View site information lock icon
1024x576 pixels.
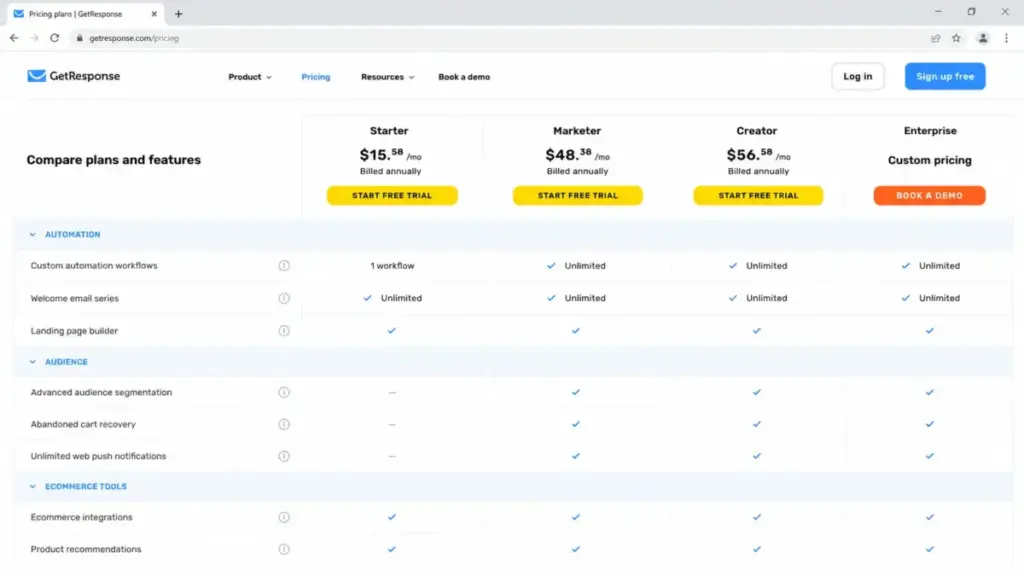coord(80,38)
